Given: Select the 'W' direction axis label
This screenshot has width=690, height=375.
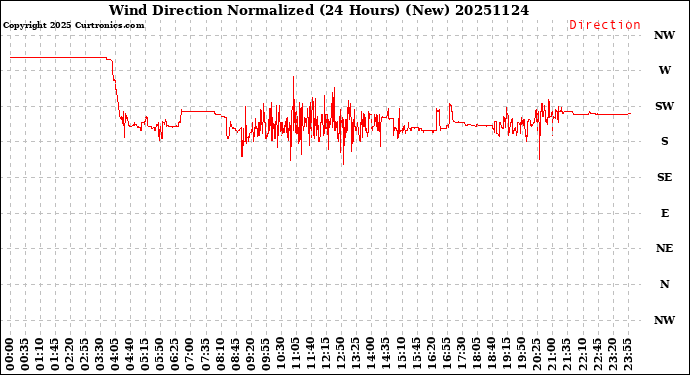Looking at the screenshot, I should [664, 70].
